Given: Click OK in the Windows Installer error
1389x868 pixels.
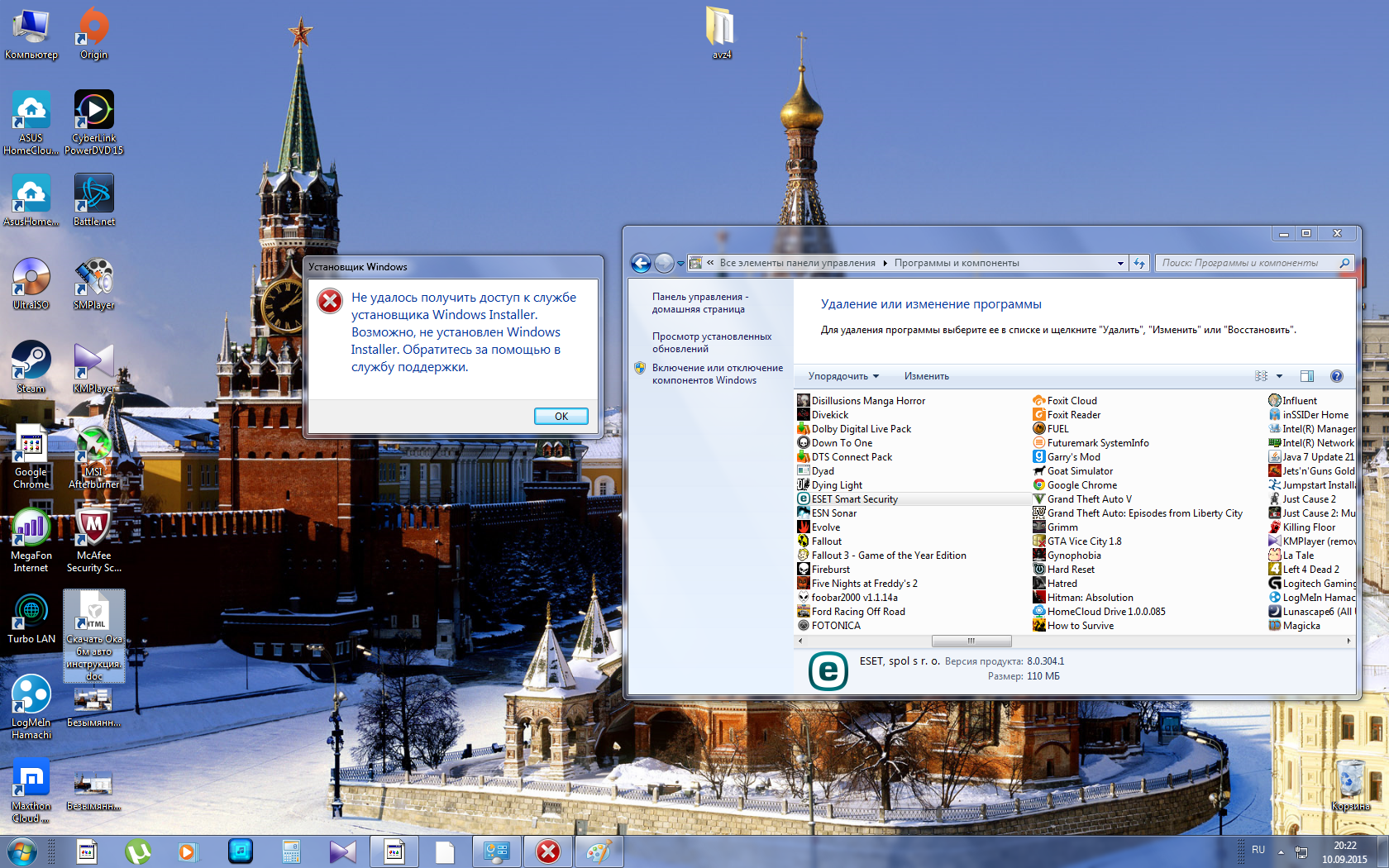Looking at the screenshot, I should tap(561, 416).
